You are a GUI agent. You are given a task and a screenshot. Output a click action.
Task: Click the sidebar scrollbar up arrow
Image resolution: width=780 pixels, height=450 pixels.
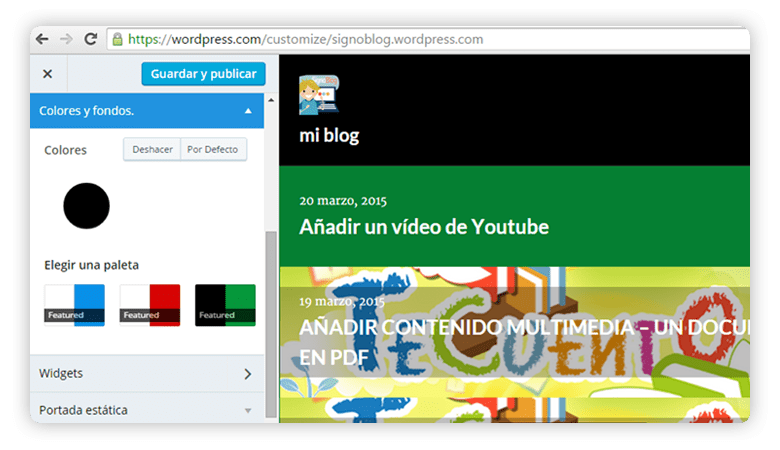click(x=271, y=100)
